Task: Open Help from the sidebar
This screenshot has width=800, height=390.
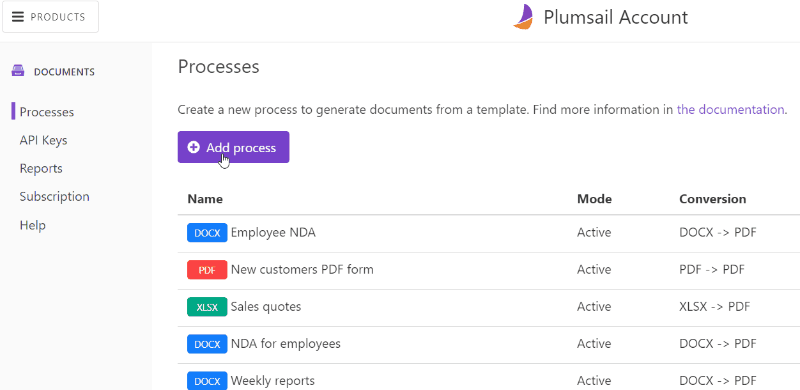Action: pyautogui.click(x=33, y=225)
